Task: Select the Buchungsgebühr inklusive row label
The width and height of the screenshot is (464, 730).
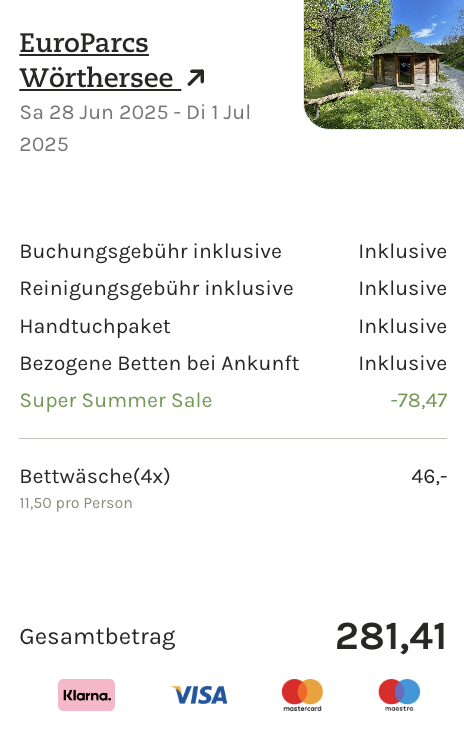Action: [151, 251]
